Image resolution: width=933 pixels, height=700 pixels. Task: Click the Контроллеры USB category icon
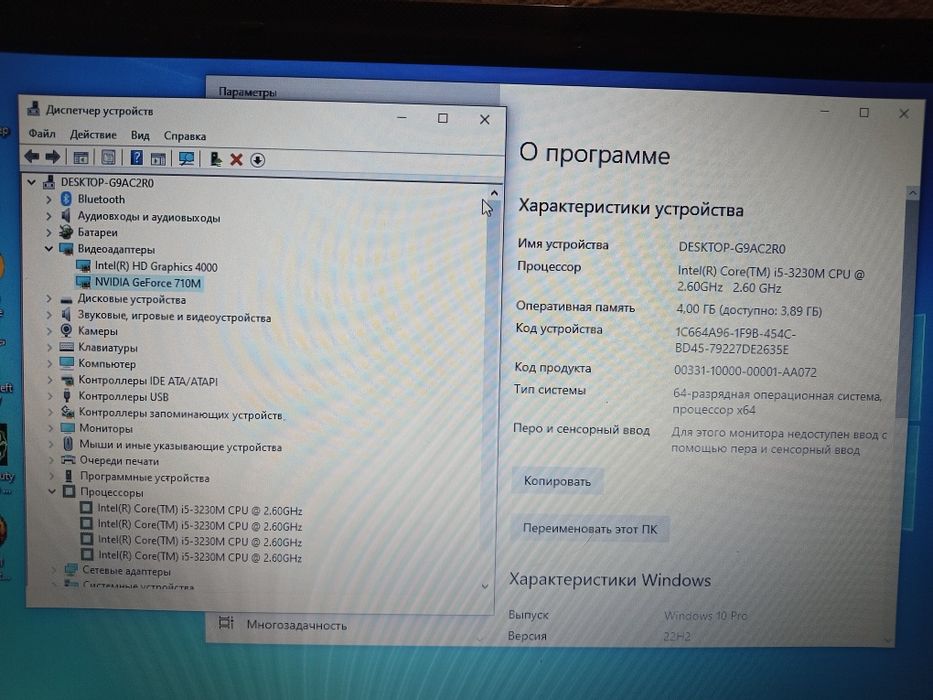coord(67,396)
